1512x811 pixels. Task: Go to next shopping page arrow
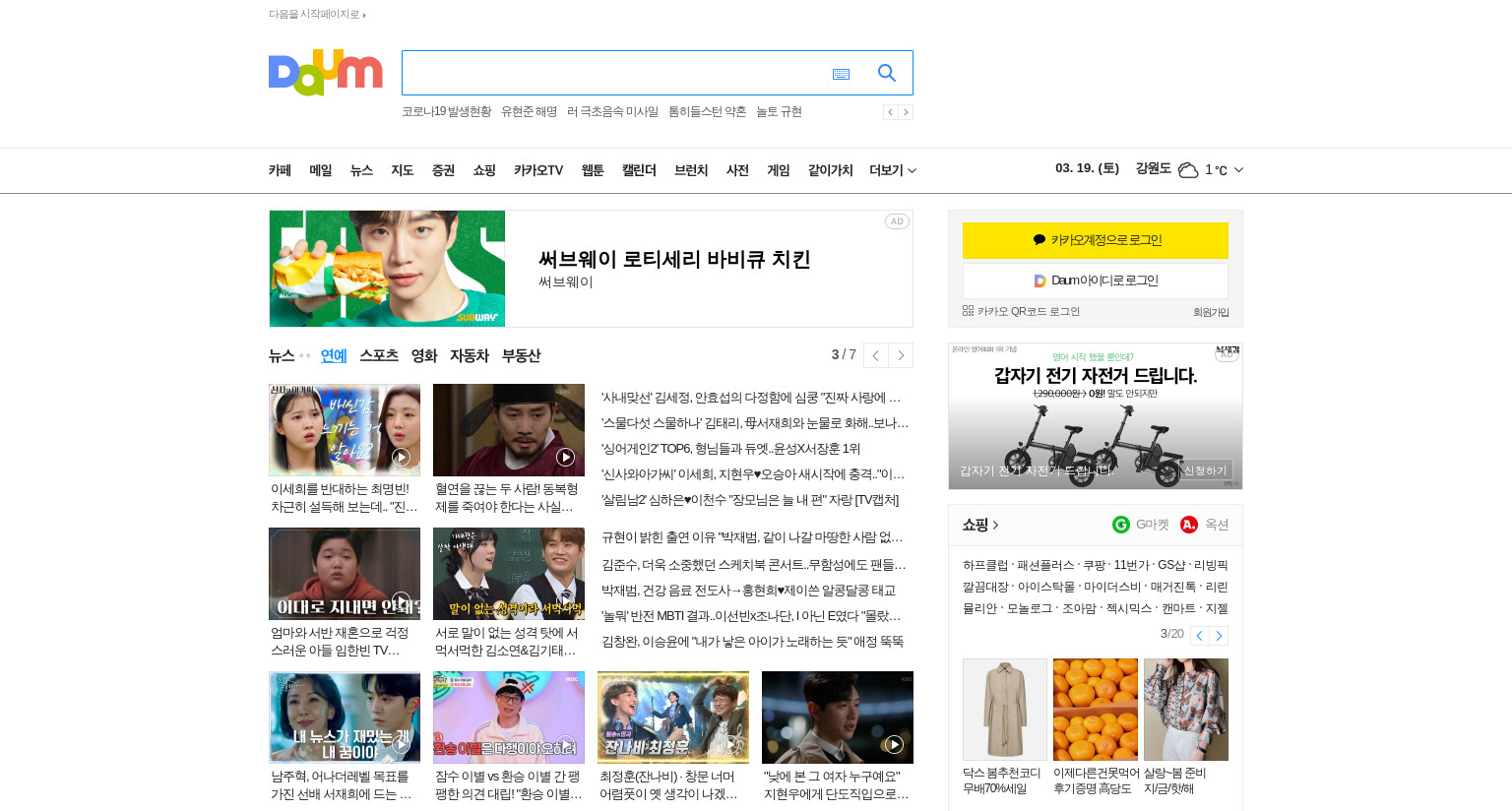[1219, 636]
